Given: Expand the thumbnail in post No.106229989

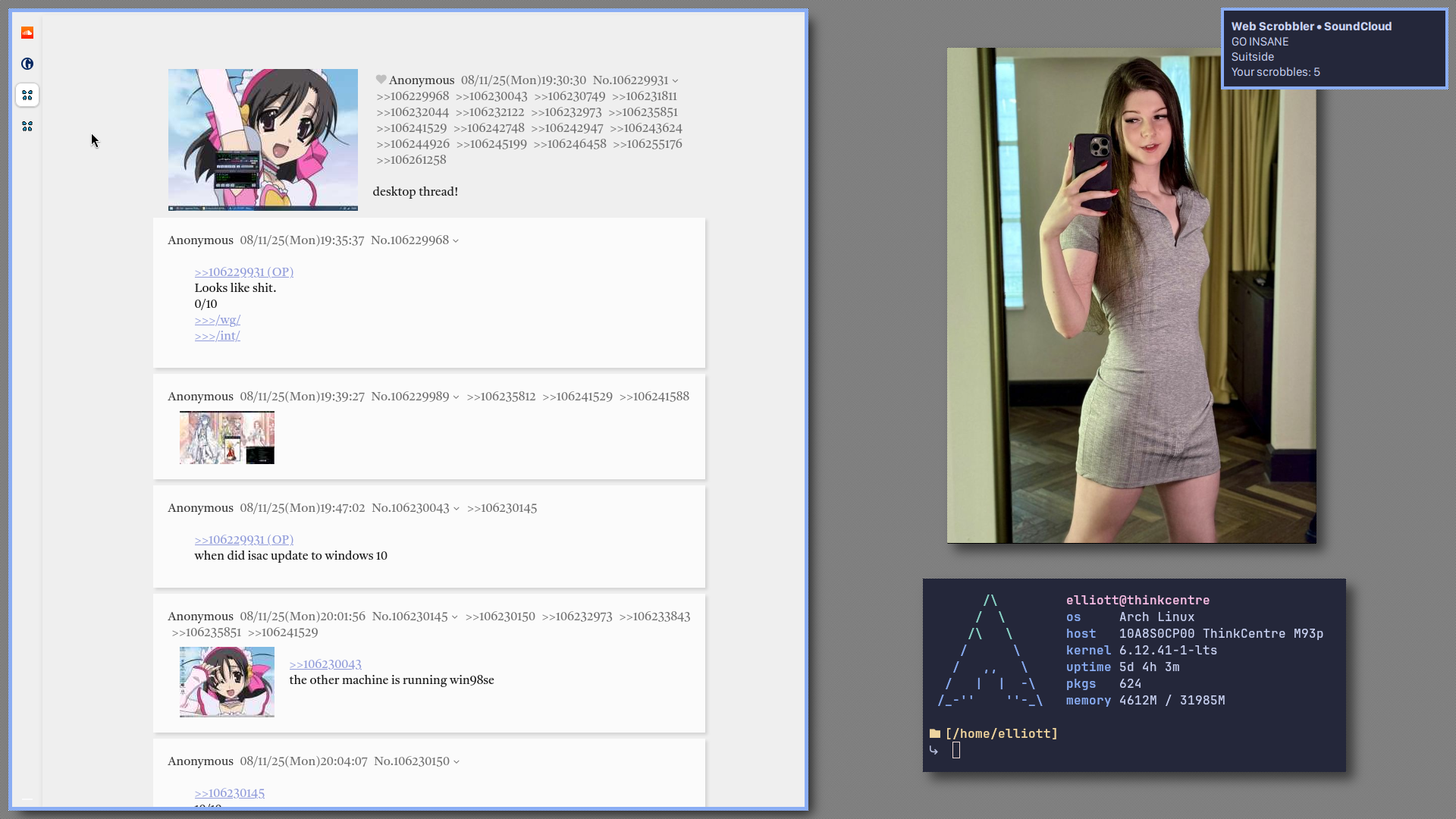Looking at the screenshot, I should [227, 438].
